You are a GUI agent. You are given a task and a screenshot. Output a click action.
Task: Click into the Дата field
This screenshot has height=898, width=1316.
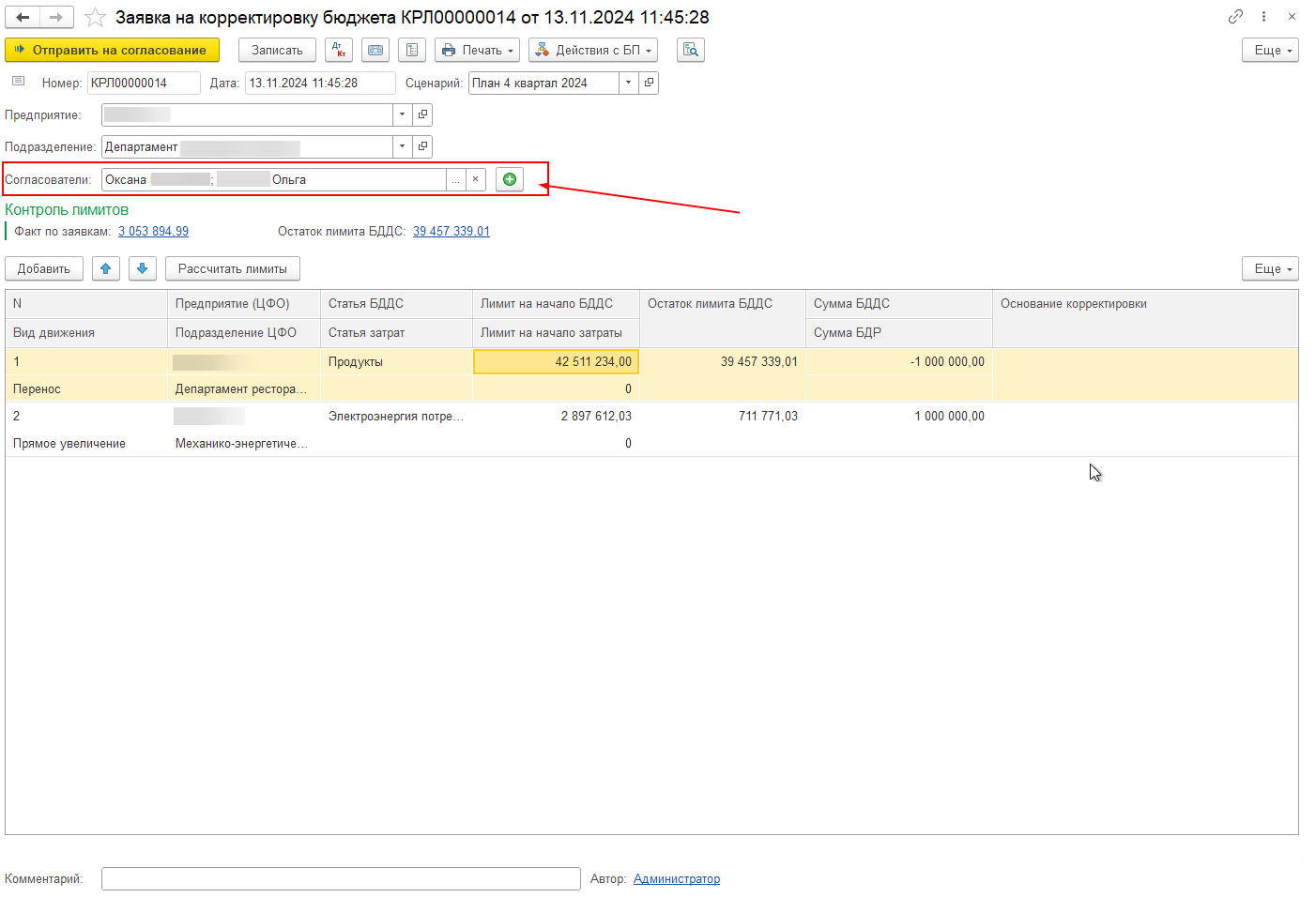tap(320, 83)
